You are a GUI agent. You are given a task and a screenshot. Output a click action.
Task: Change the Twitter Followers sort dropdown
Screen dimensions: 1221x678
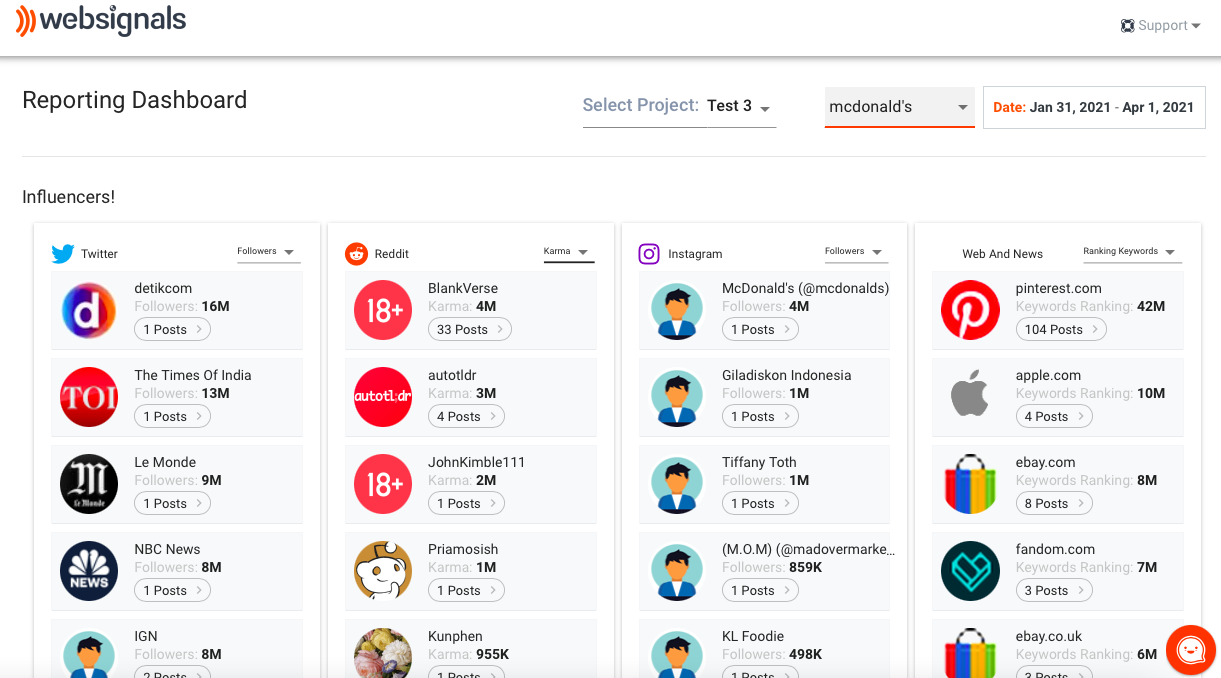(268, 252)
